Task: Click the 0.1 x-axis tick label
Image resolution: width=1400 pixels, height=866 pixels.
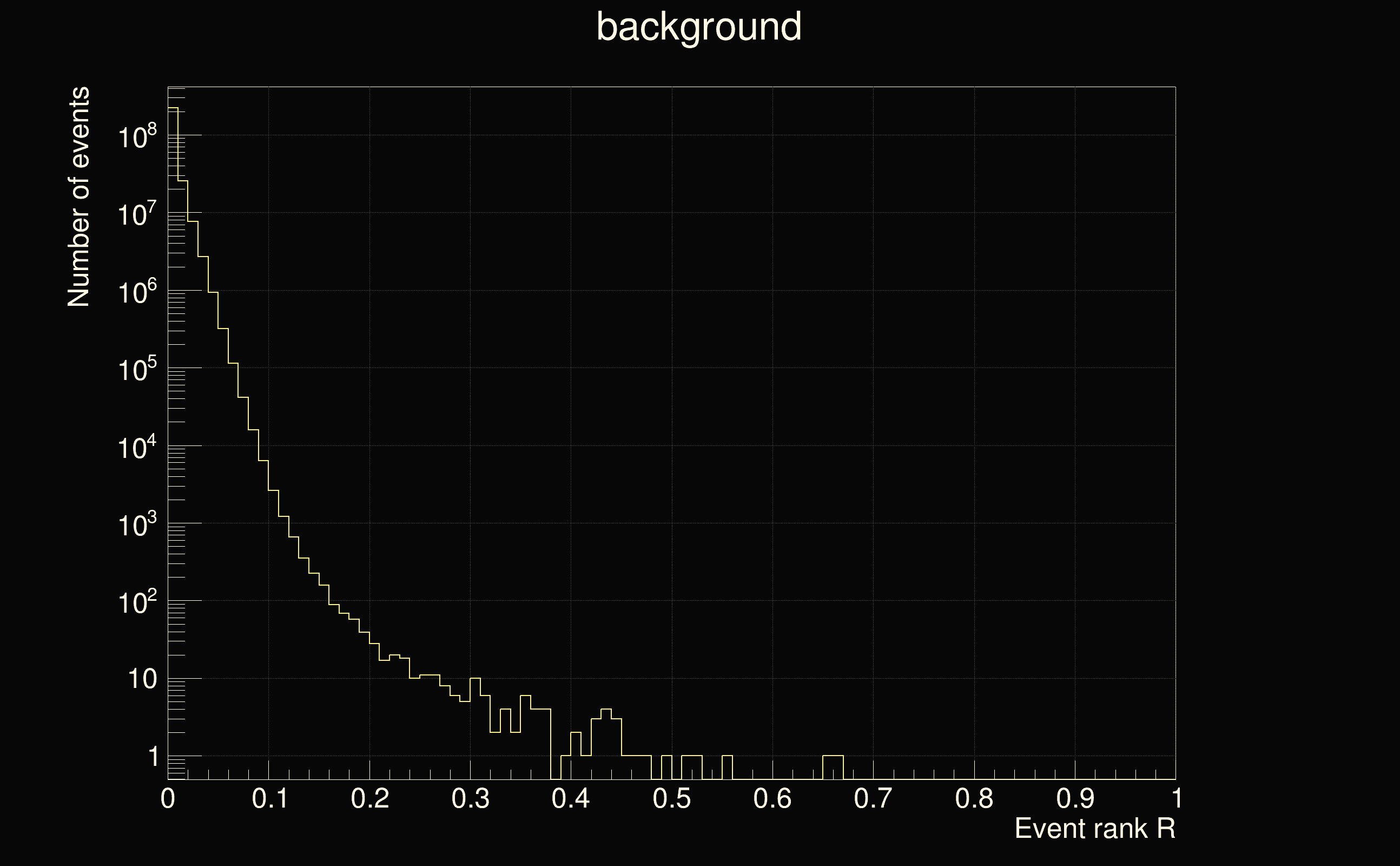Action: pyautogui.click(x=269, y=799)
